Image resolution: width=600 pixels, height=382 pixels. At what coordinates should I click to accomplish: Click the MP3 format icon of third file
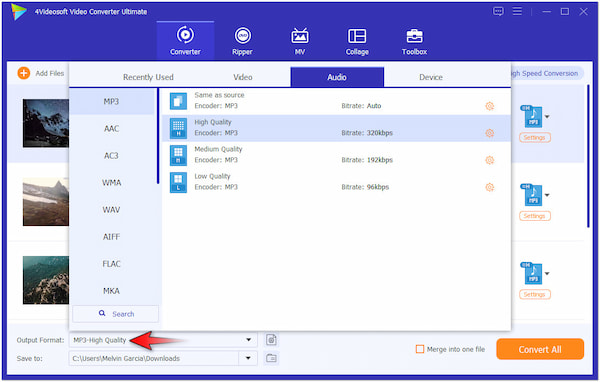(532, 273)
